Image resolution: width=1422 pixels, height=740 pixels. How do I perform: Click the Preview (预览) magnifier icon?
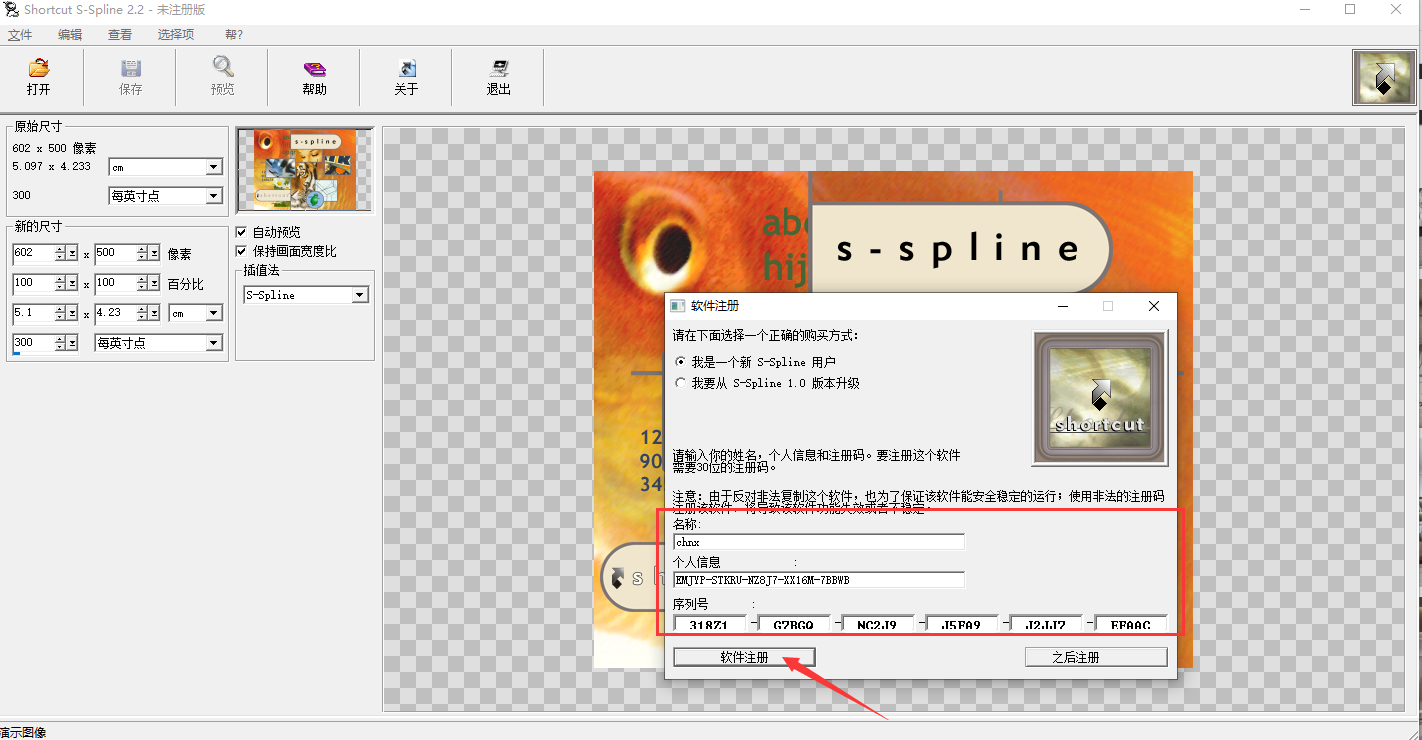(x=223, y=68)
